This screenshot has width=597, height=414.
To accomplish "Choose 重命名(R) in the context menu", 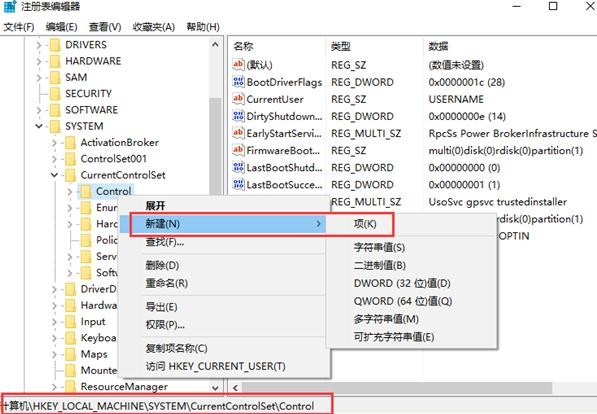I will (x=224, y=283).
